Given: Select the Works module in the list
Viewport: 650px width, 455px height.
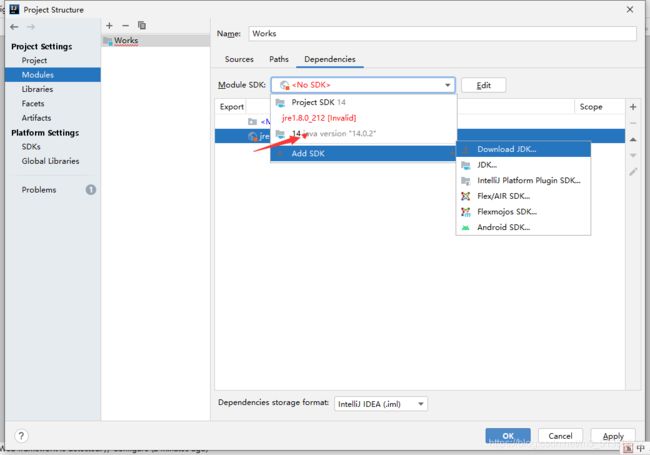Looking at the screenshot, I should (155, 41).
